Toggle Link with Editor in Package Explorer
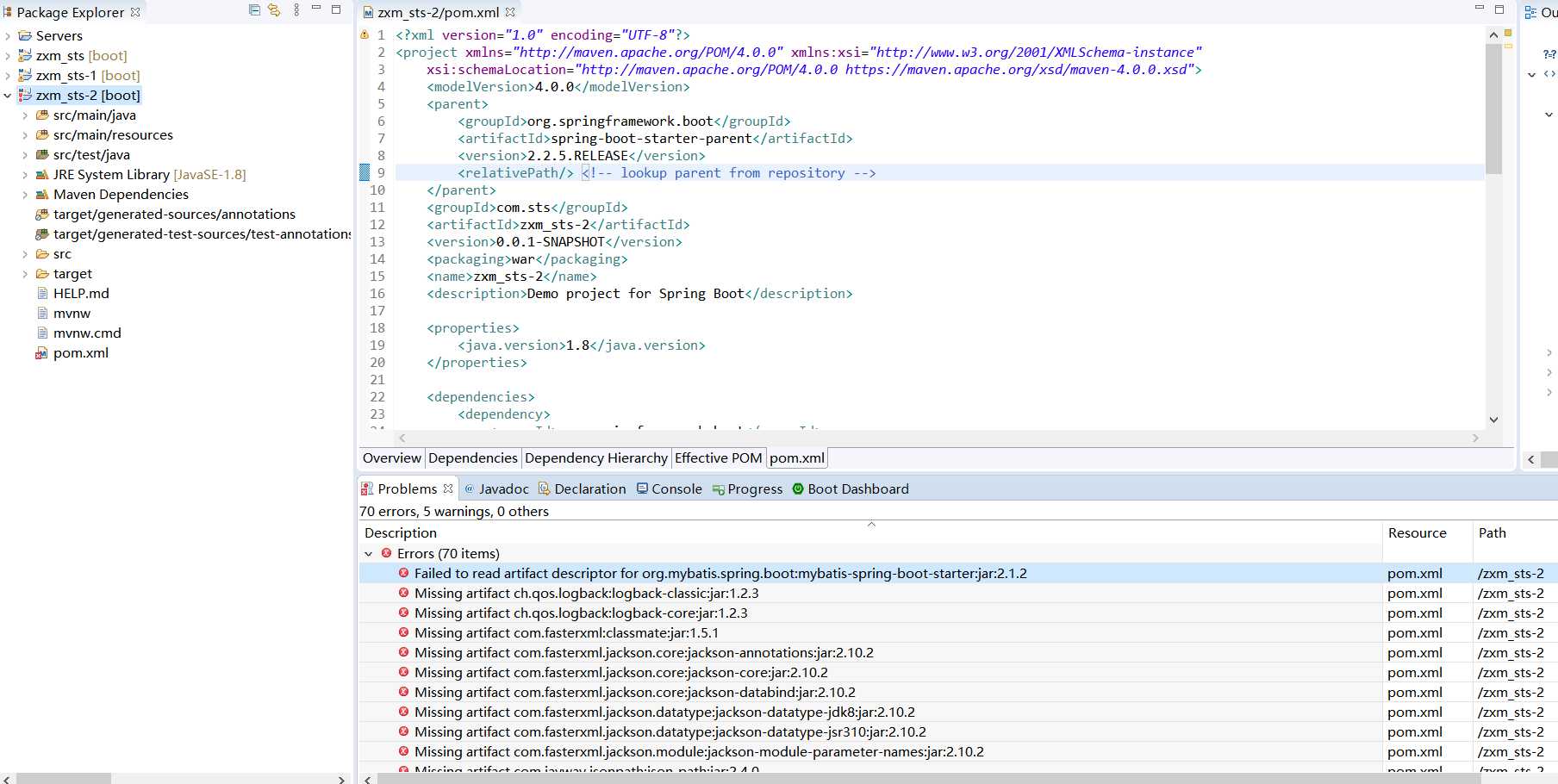This screenshot has width=1558, height=784. coord(274,10)
